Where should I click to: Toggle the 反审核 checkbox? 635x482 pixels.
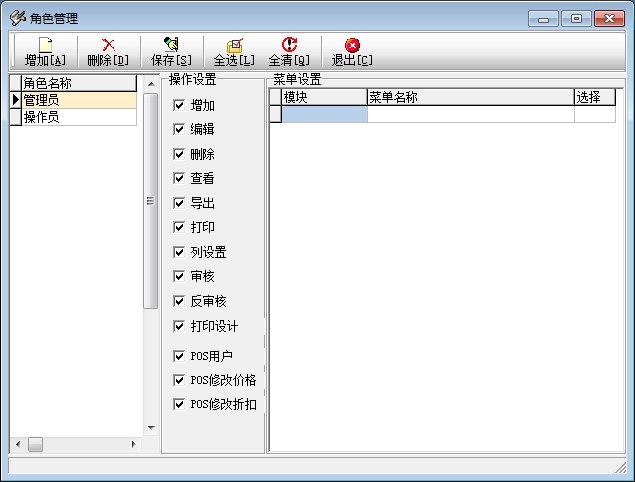click(179, 301)
